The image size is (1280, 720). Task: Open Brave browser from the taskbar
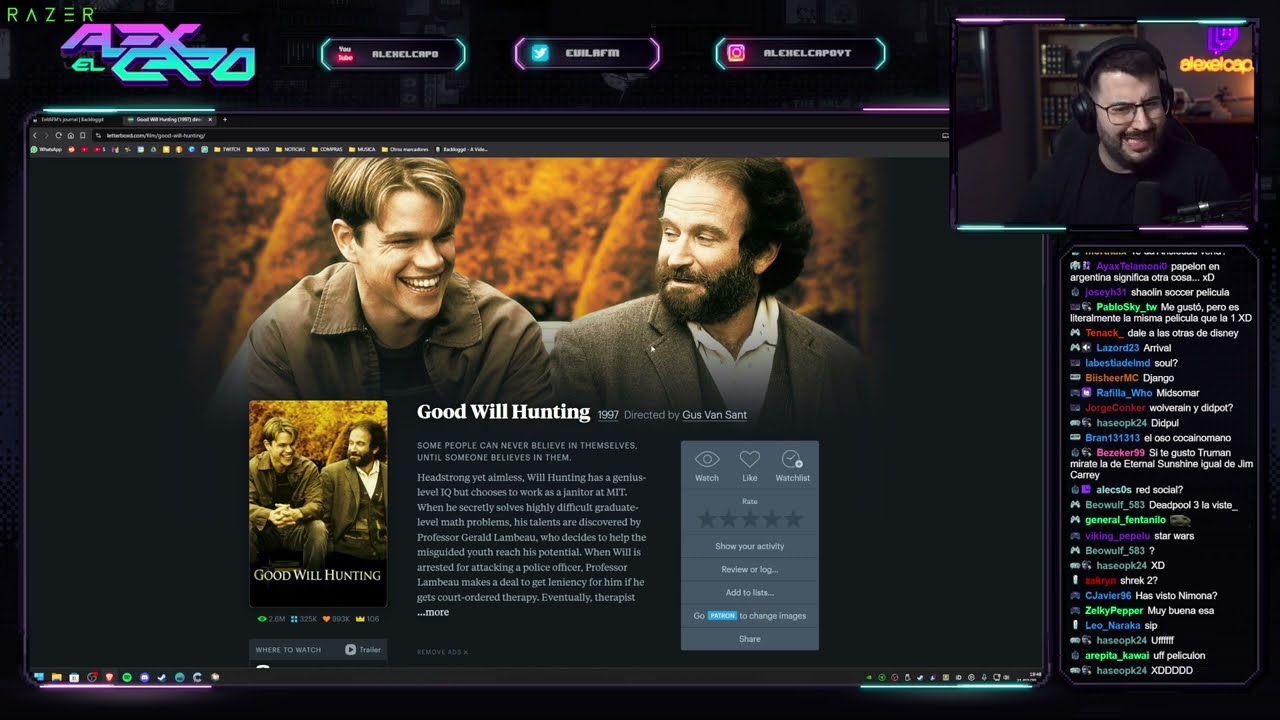[x=110, y=677]
